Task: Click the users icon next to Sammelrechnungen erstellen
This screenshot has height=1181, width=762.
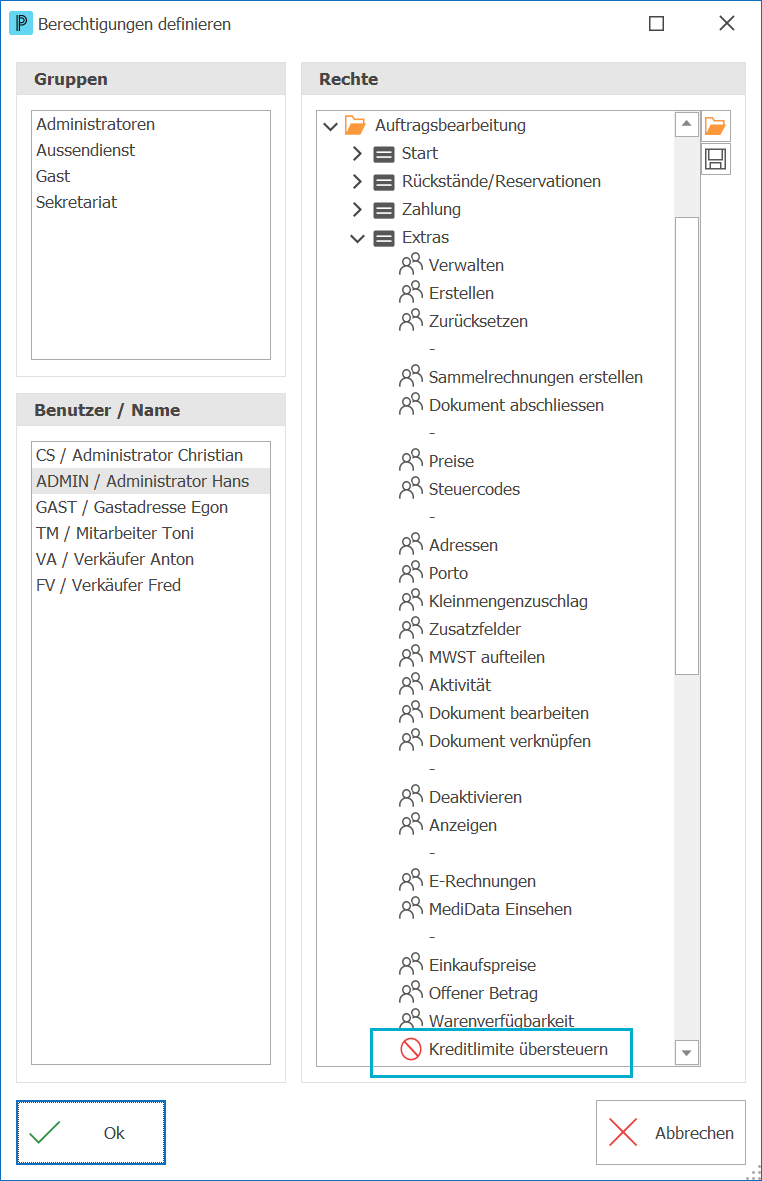Action: point(410,376)
